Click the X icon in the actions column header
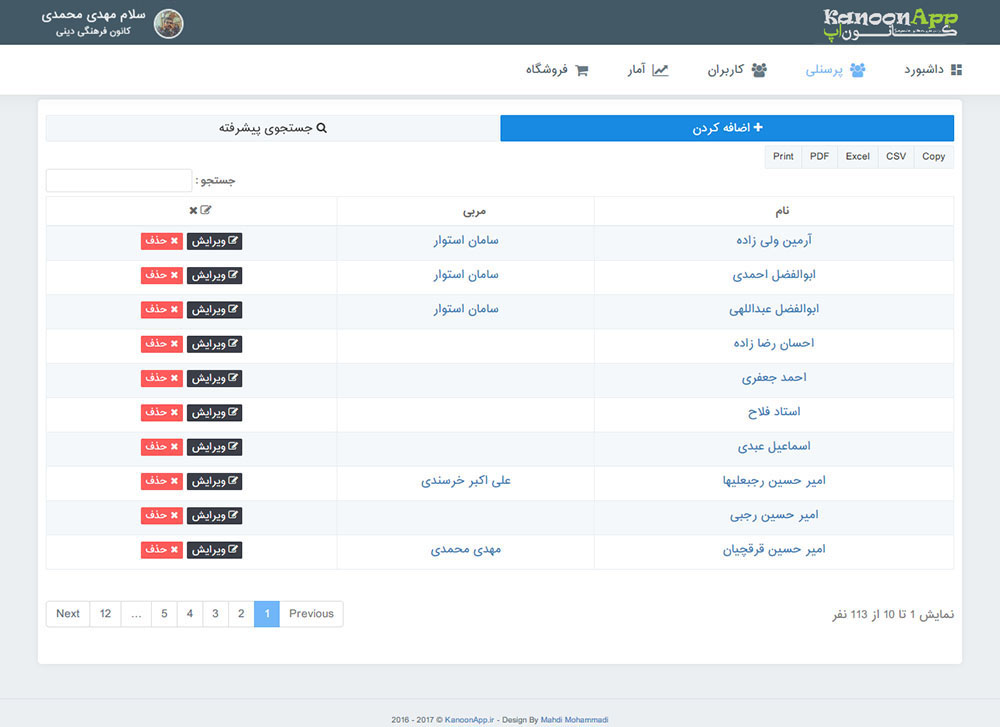Viewport: 1000px width, 727px height. click(191, 210)
